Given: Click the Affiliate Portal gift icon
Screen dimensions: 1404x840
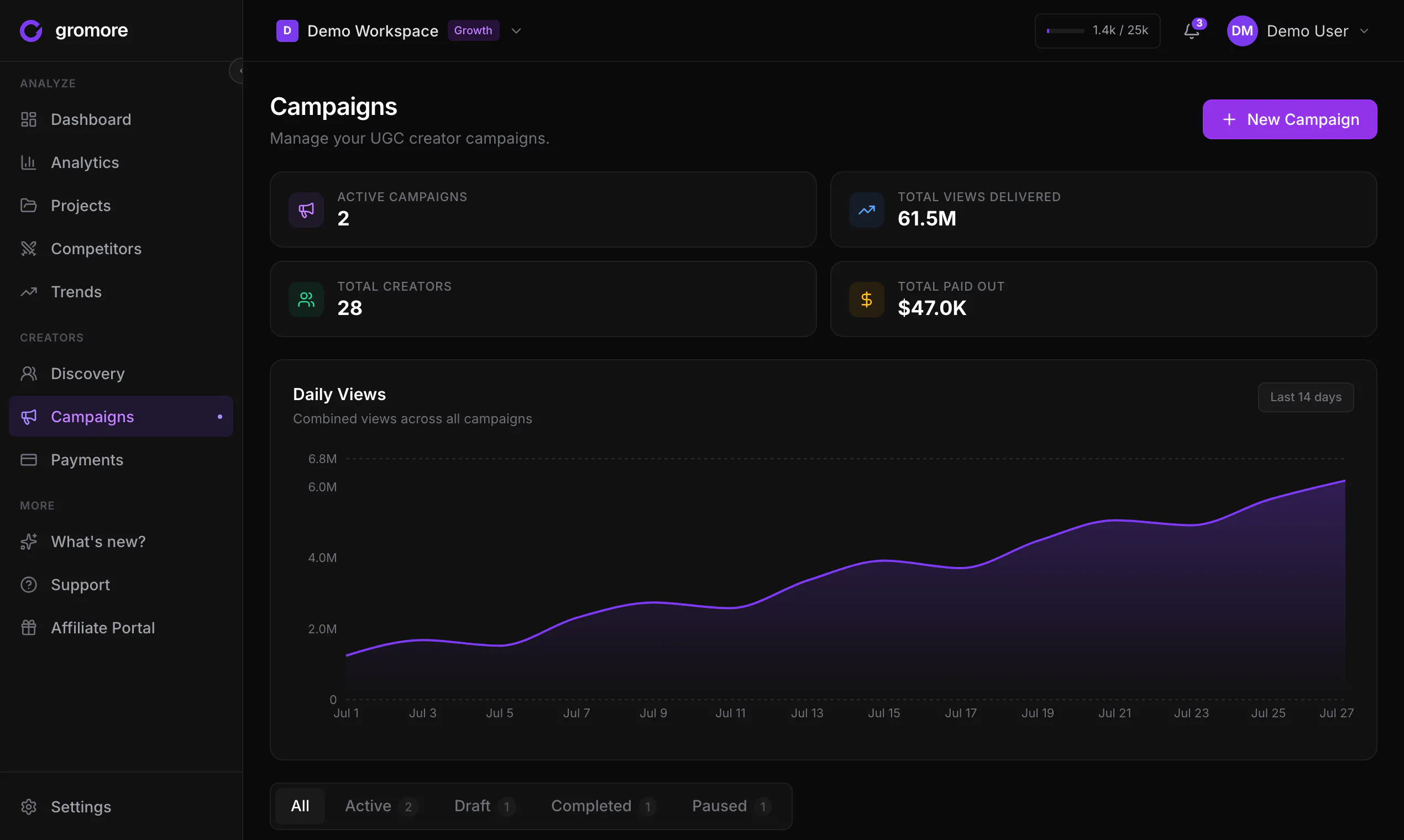Looking at the screenshot, I should tap(28, 628).
